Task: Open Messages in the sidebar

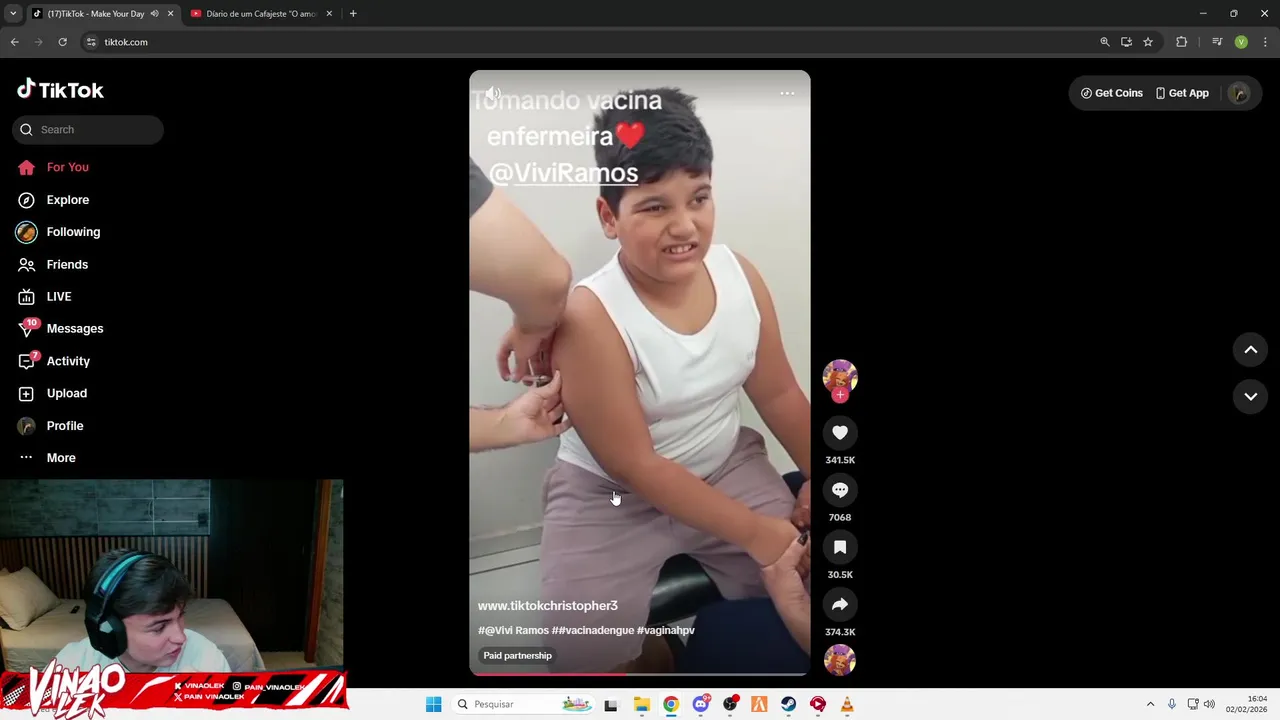Action: click(60, 328)
